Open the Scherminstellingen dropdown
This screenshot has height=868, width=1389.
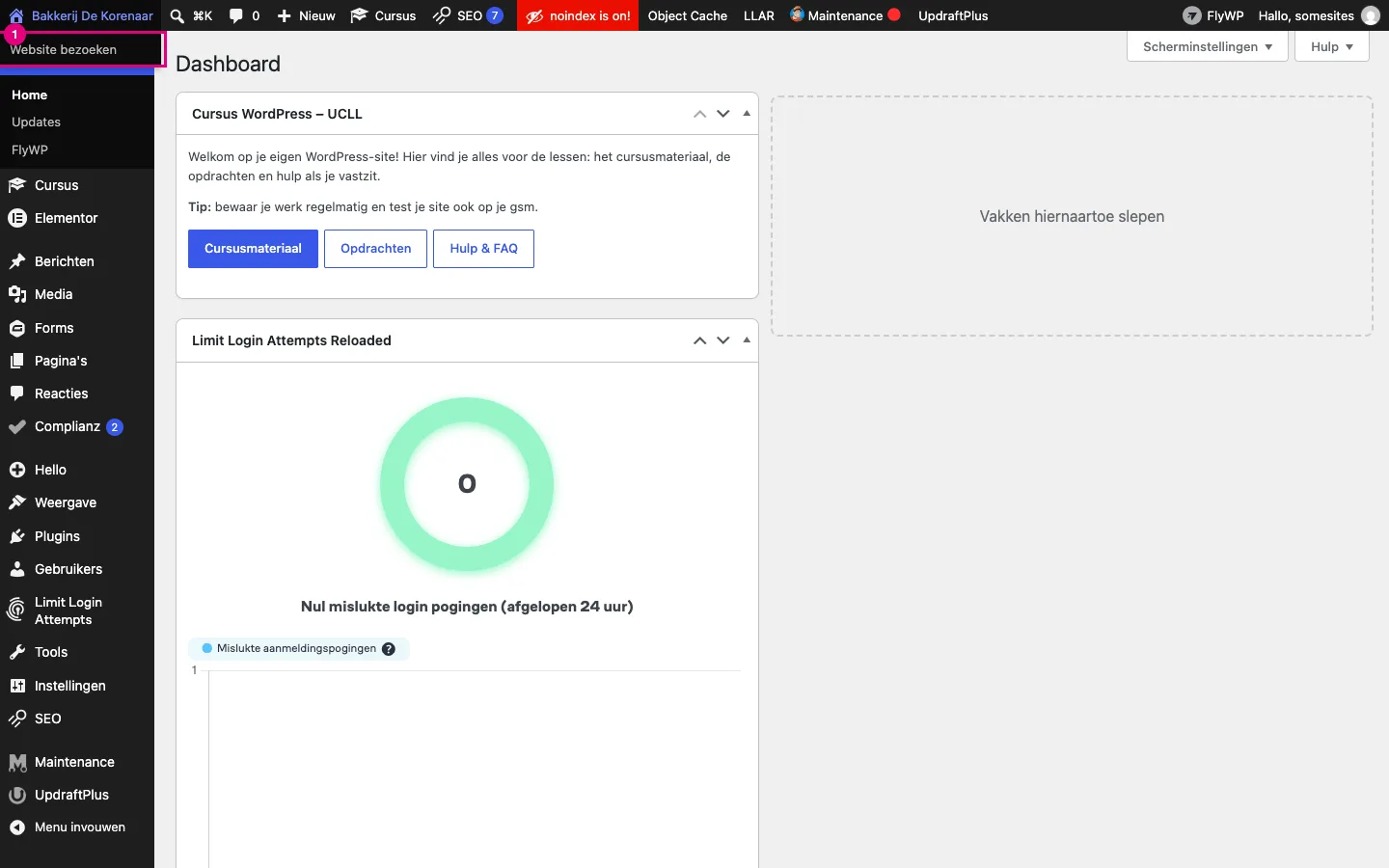pyautogui.click(x=1208, y=46)
